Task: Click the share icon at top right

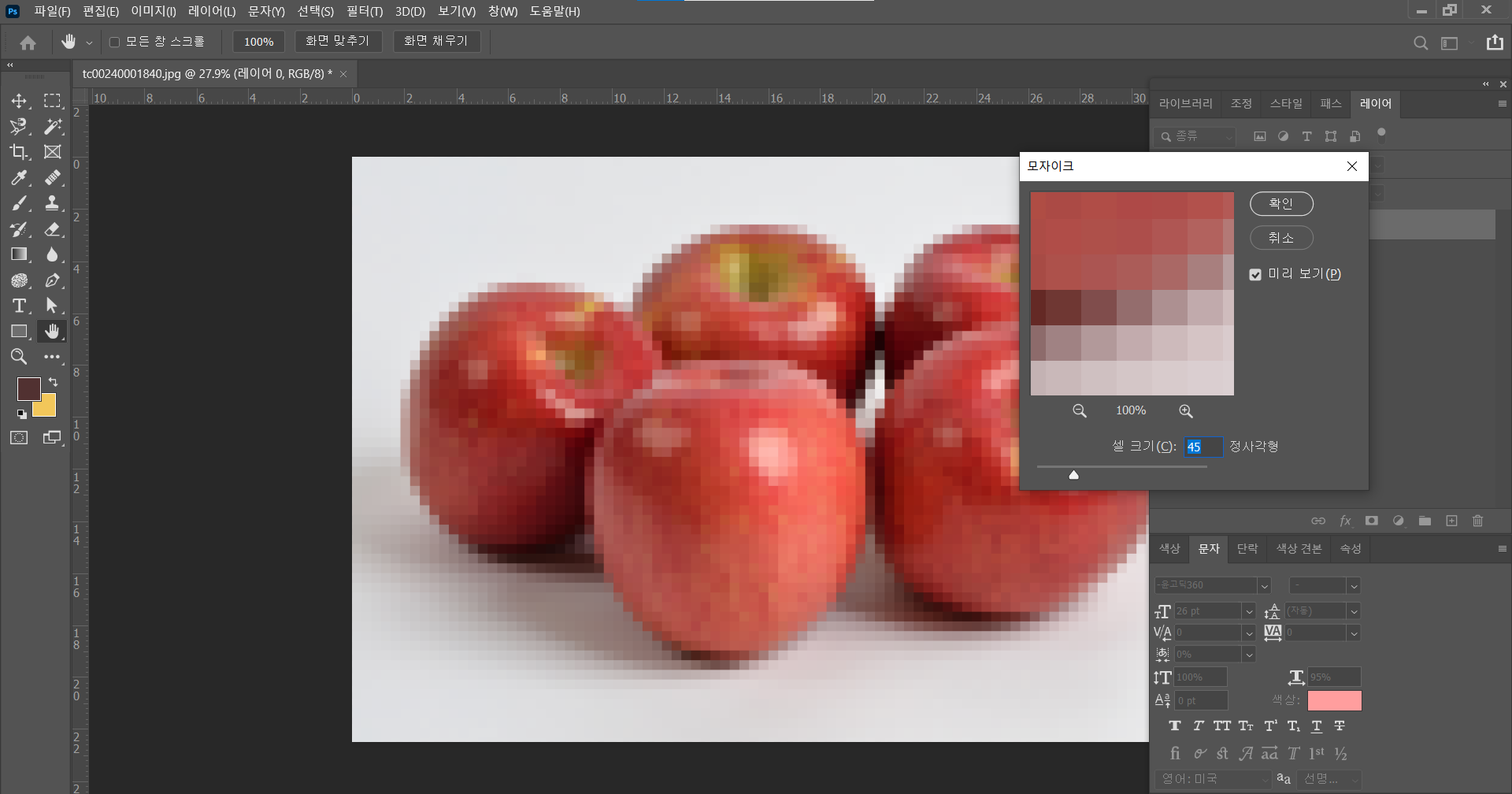Action: click(1495, 43)
